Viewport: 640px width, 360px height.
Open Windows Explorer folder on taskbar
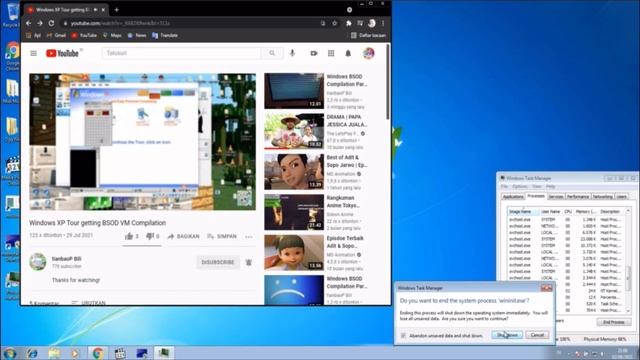point(54,353)
